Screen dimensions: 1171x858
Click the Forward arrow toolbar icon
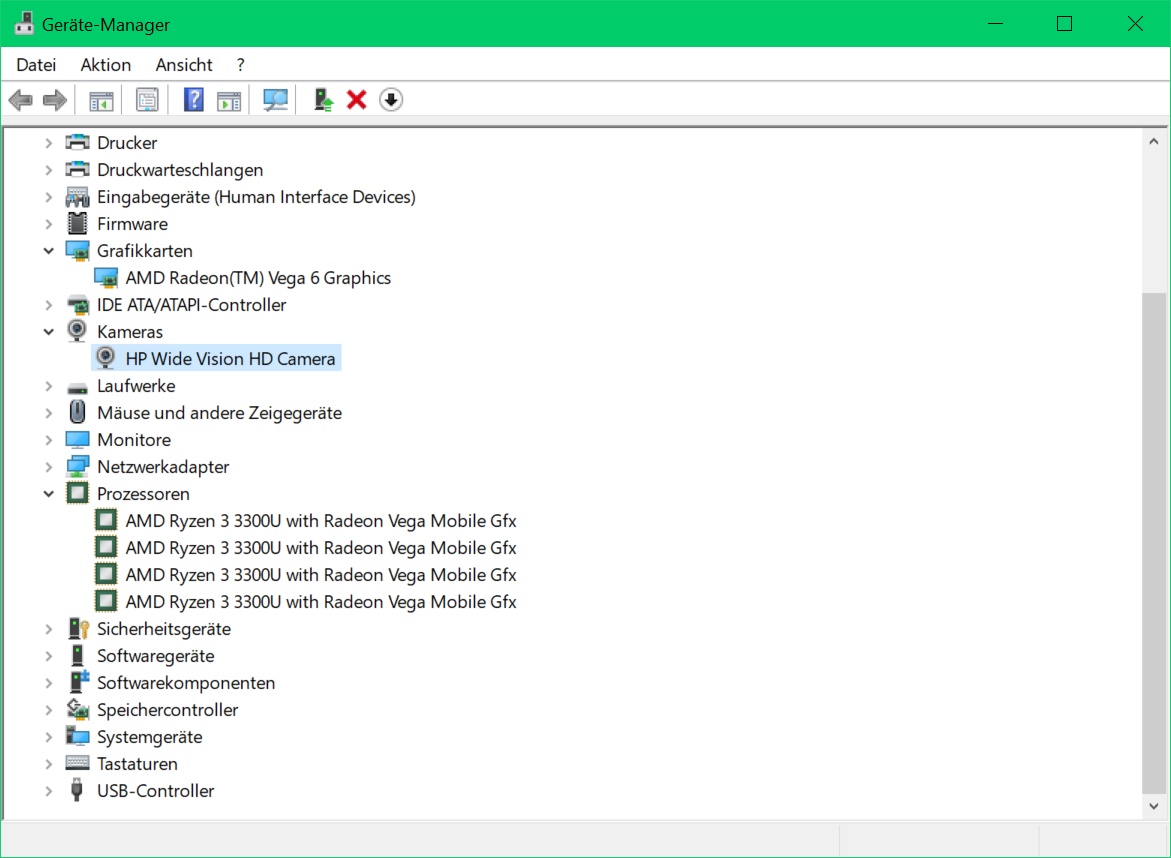pyautogui.click(x=55, y=99)
